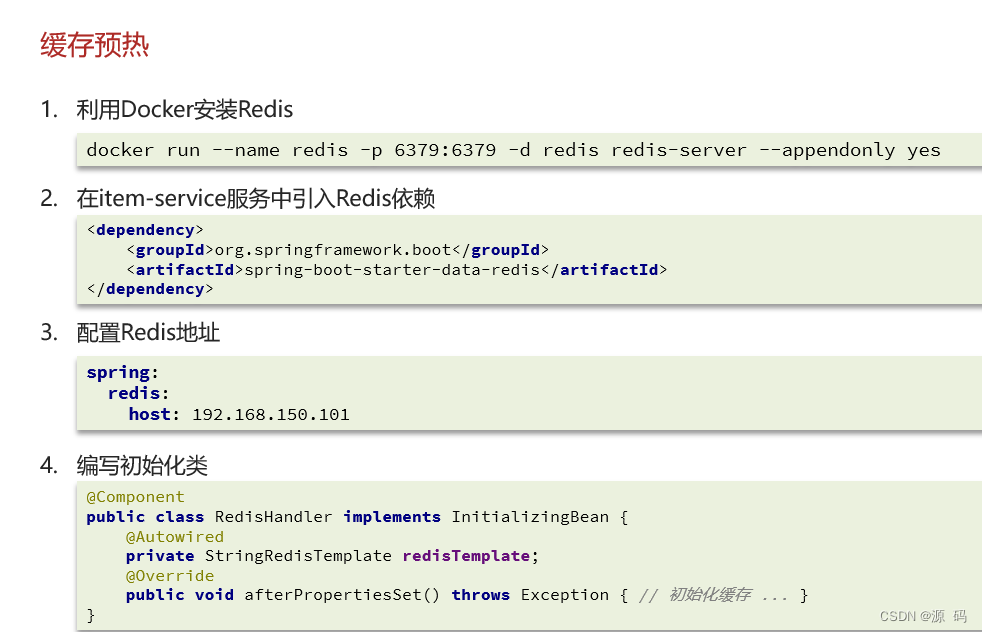Click the groupId org.springframework.boot line
This screenshot has height=632, width=982.
[x=338, y=250]
